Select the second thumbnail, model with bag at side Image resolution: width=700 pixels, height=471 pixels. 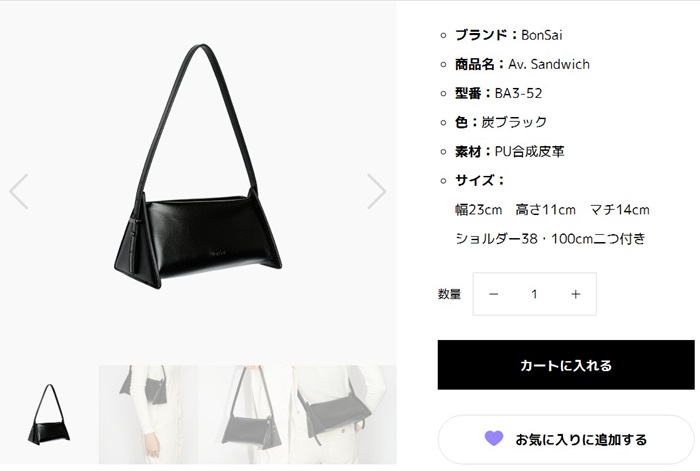(x=148, y=415)
